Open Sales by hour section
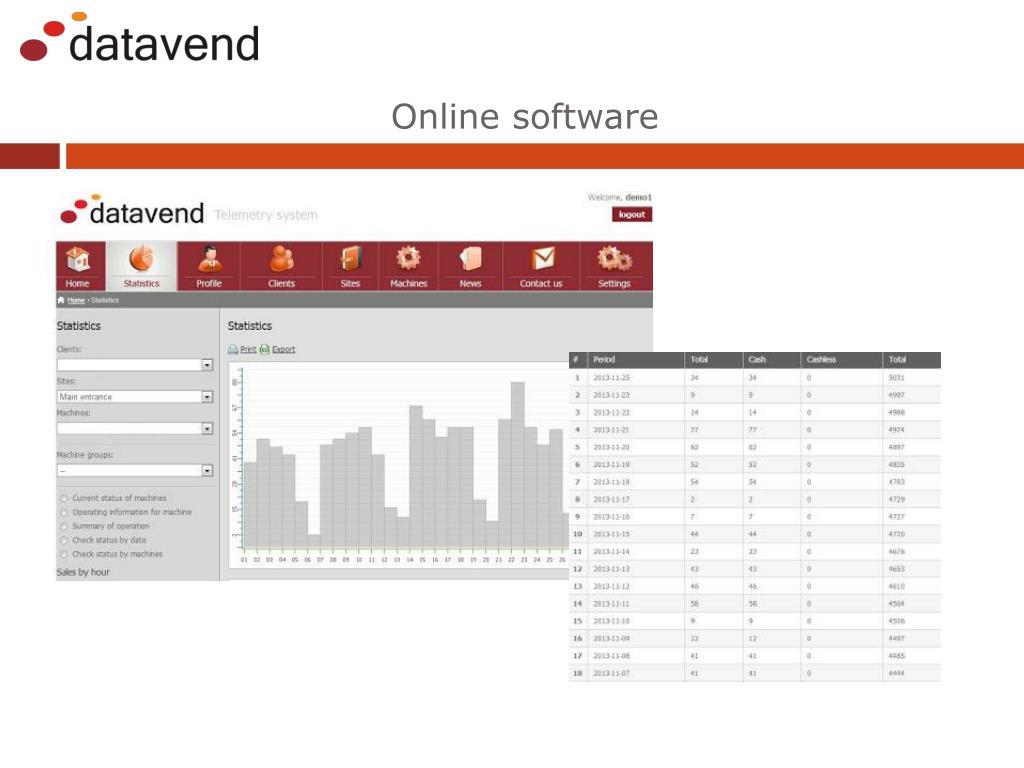The image size is (1024, 768). (83, 572)
